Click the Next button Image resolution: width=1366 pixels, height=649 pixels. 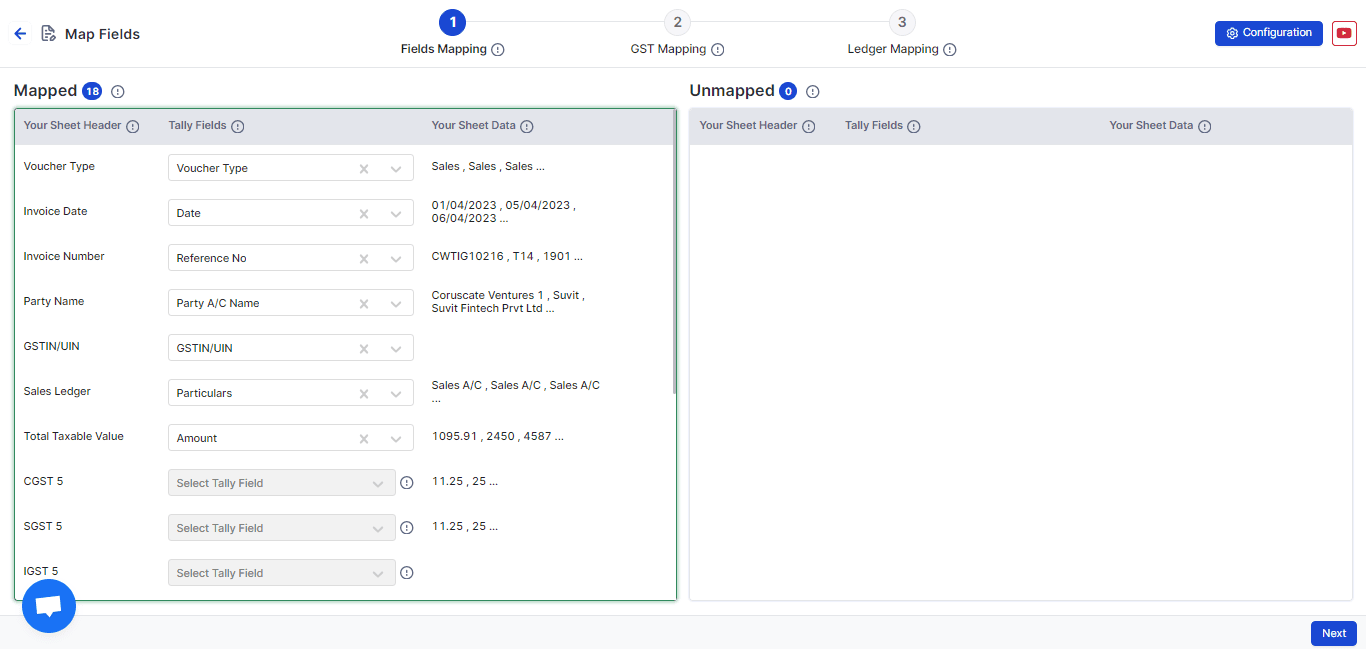[1334, 633]
